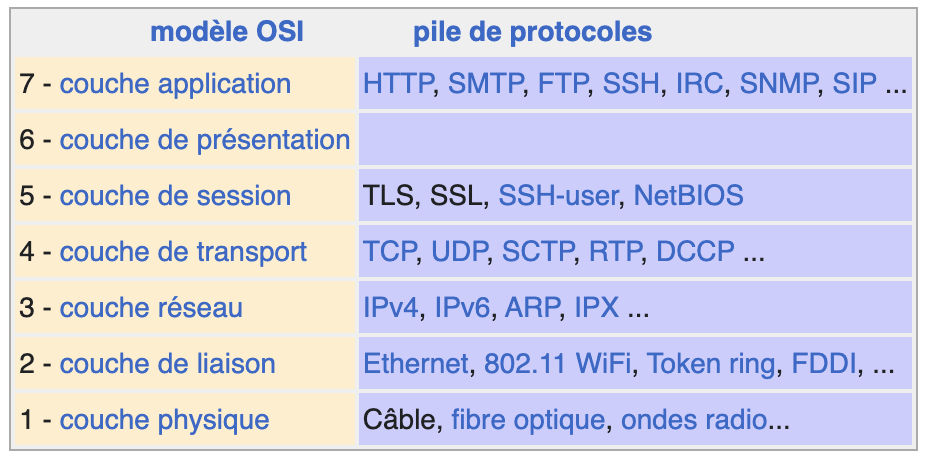Follow the TCP link
930x464 pixels.
point(389,252)
